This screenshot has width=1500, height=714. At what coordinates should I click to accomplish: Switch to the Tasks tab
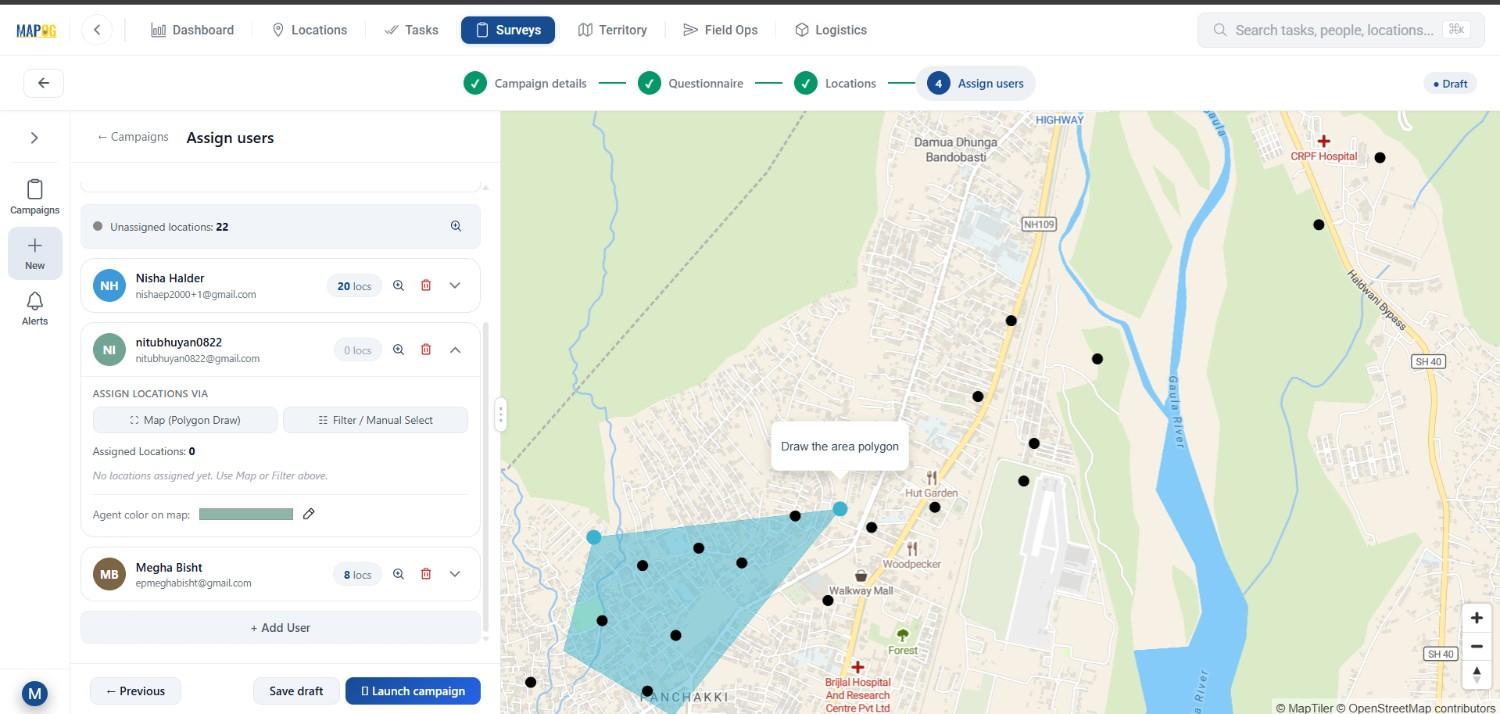click(x=411, y=30)
